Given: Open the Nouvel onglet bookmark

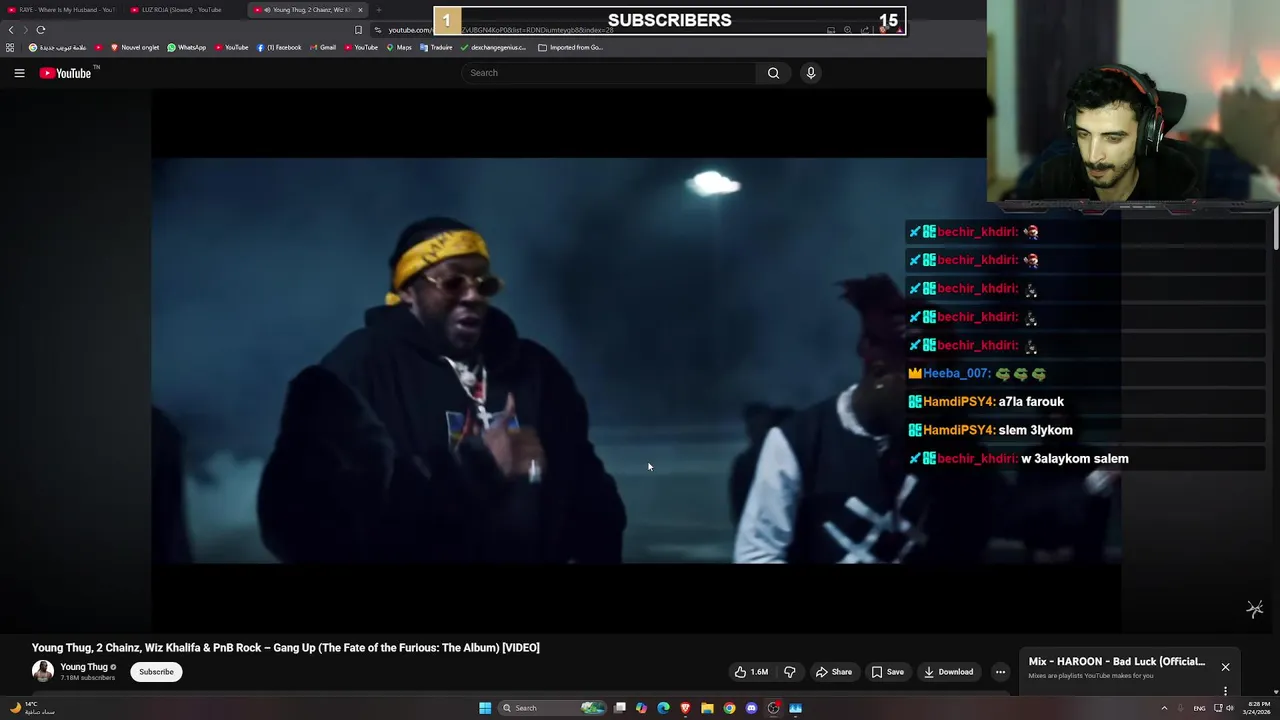Looking at the screenshot, I should [x=134, y=47].
